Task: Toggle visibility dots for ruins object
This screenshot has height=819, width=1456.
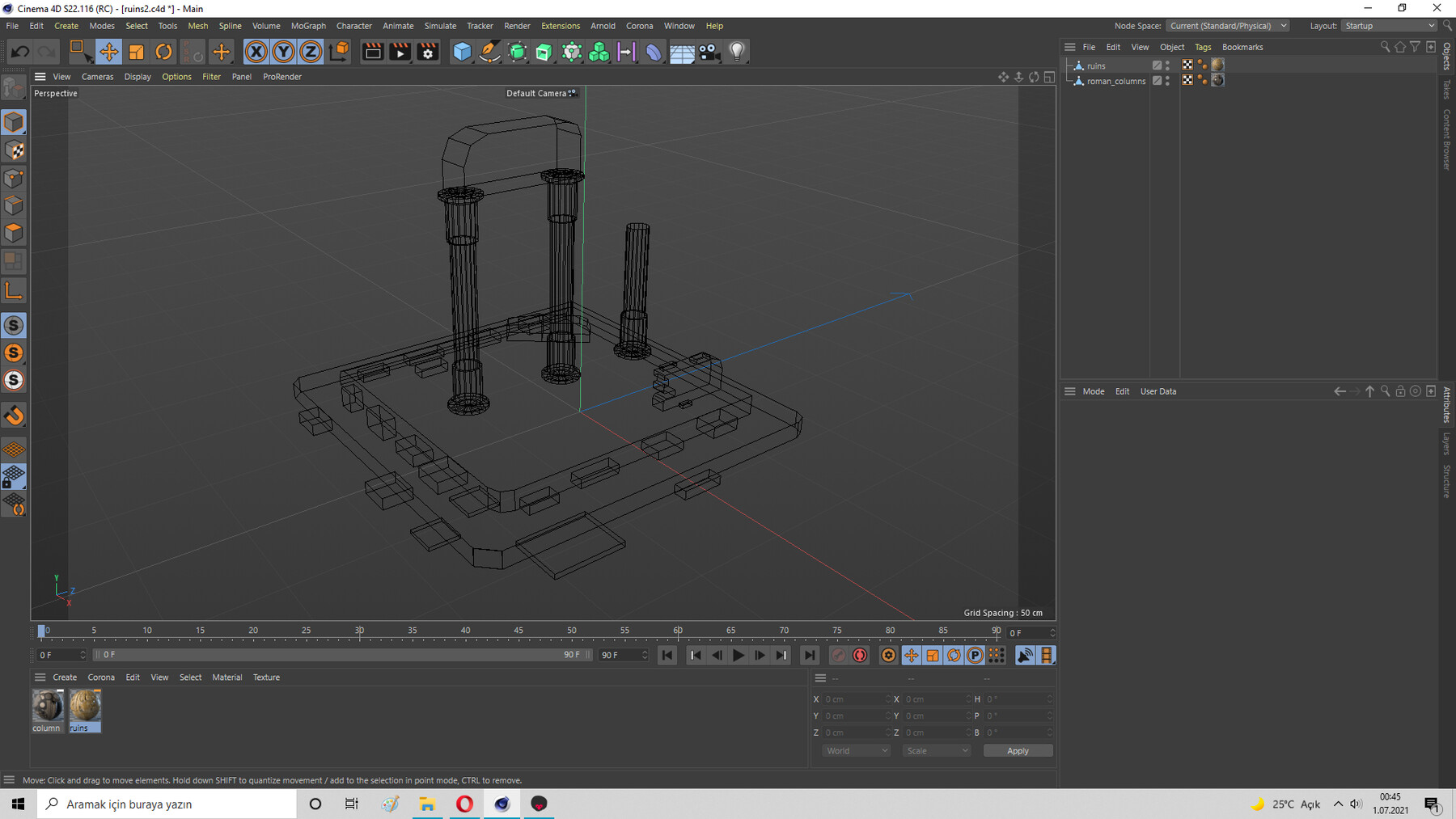Action: coord(1167,65)
